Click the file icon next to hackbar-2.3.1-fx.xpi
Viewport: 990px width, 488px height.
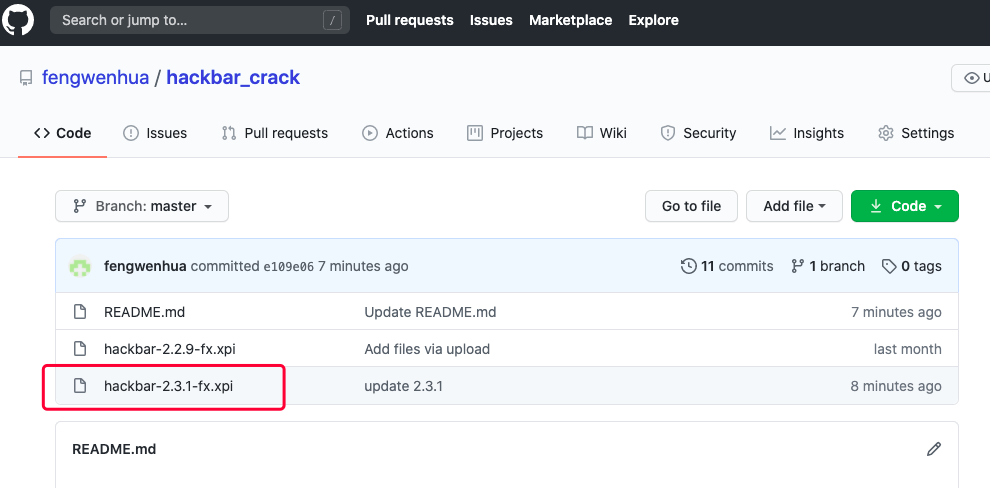[x=80, y=386]
